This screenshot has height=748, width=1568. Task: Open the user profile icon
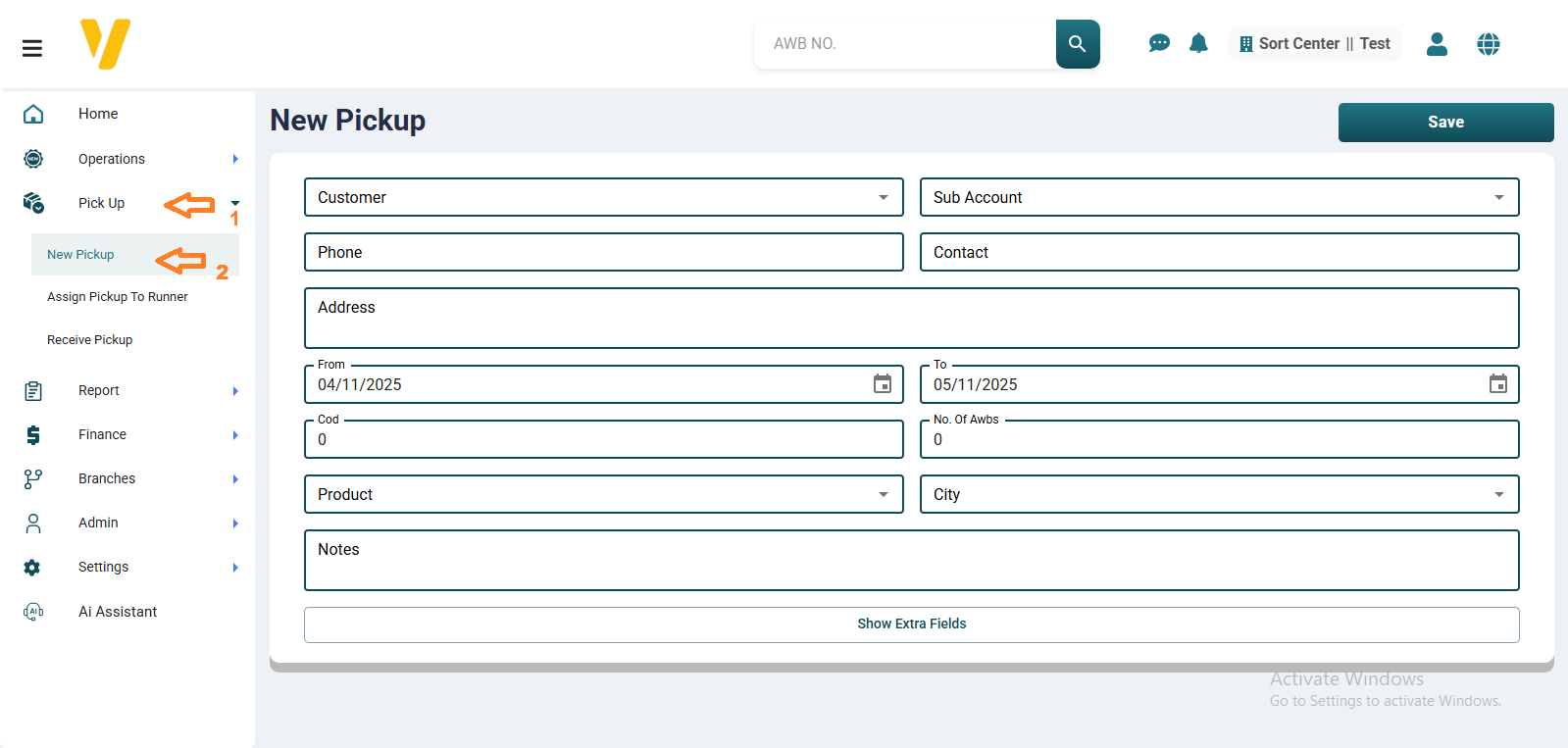[x=1437, y=44]
